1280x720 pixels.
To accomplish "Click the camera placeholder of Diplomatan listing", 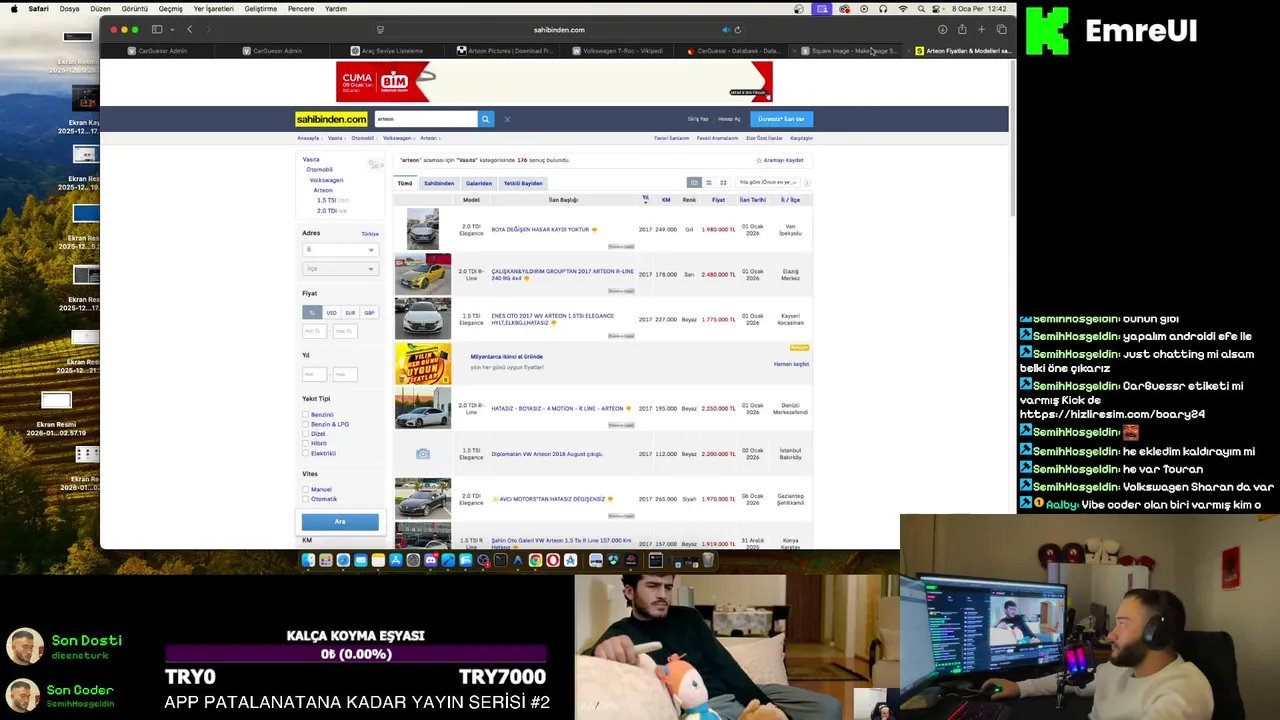I will tap(423, 454).
